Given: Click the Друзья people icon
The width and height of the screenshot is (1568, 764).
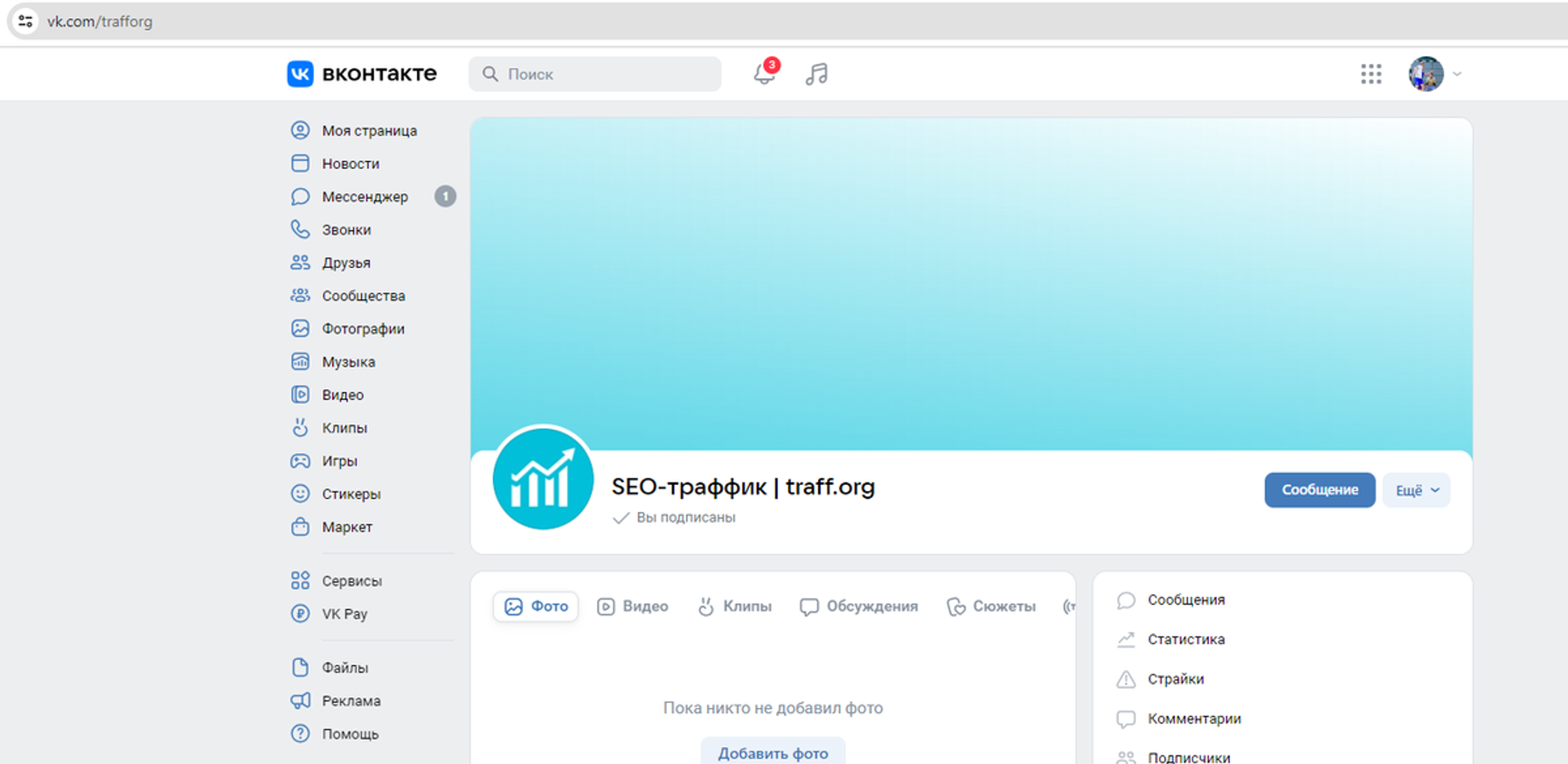Looking at the screenshot, I should tap(300, 262).
